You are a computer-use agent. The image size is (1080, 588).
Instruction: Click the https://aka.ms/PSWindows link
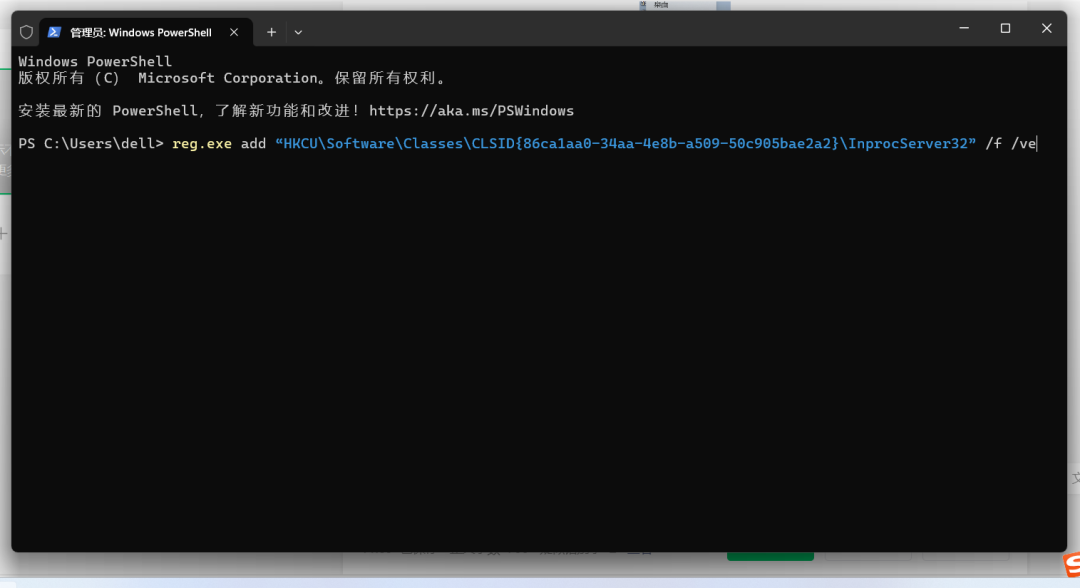pos(471,111)
